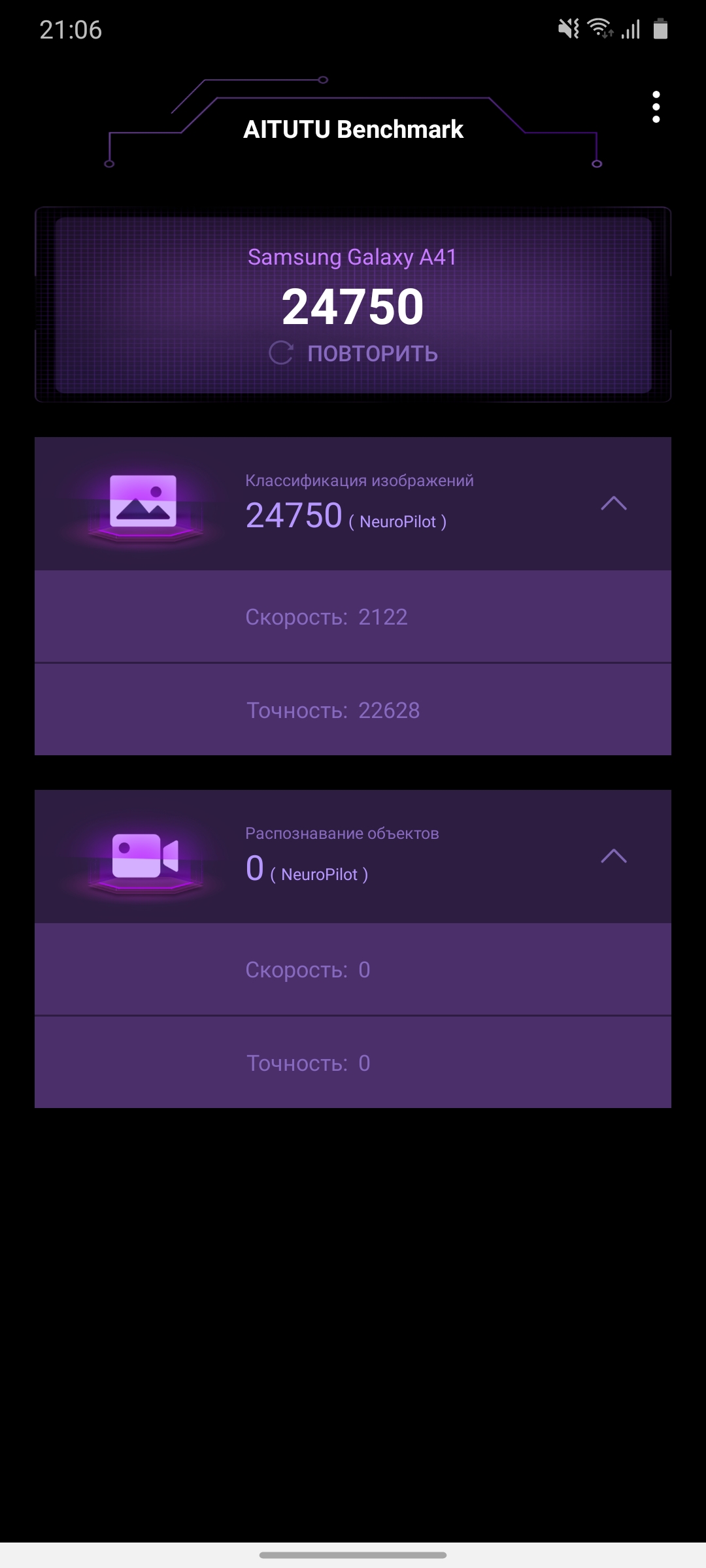Tap the battery indicator icon
The height and width of the screenshot is (1568, 706).
click(660, 29)
